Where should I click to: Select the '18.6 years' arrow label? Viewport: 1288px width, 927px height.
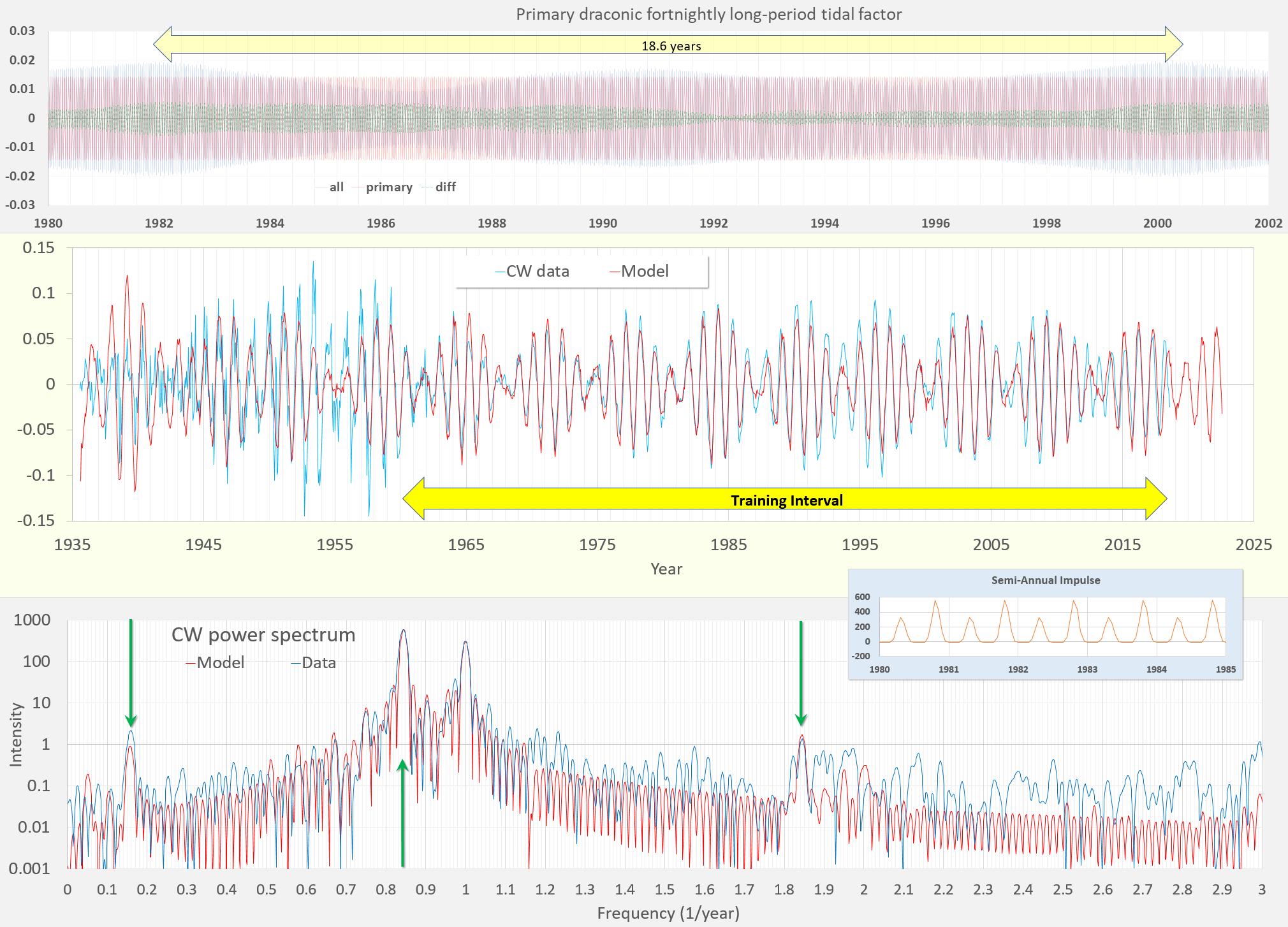tap(671, 46)
